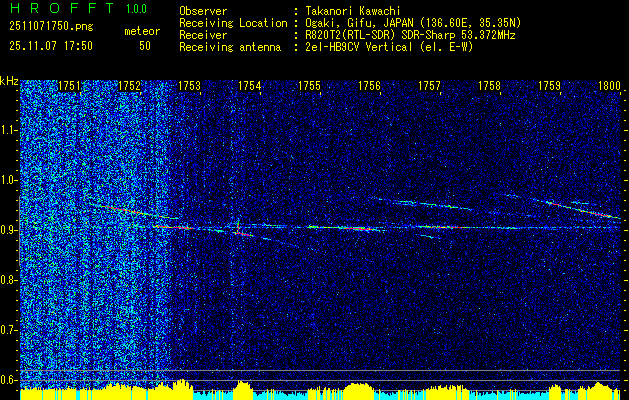Click the R820T2(RTL-SDR) SDR-Sharp 53.372MHz text
Screen dimensions: 629x400
(x=408, y=35)
